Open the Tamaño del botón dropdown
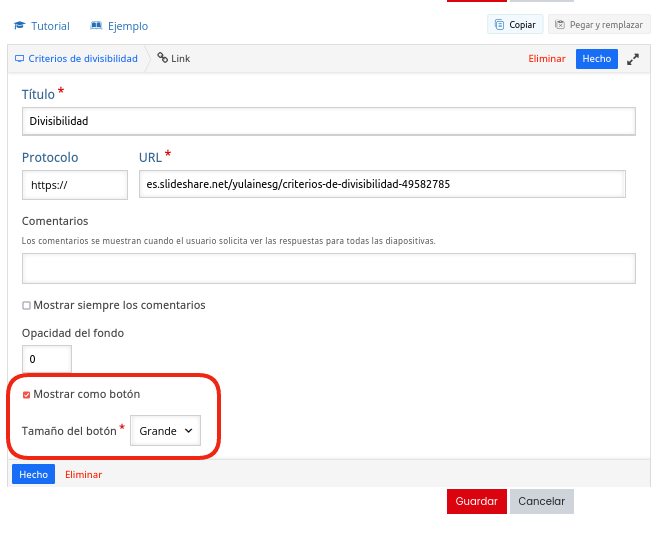651x533 pixels. 165,430
